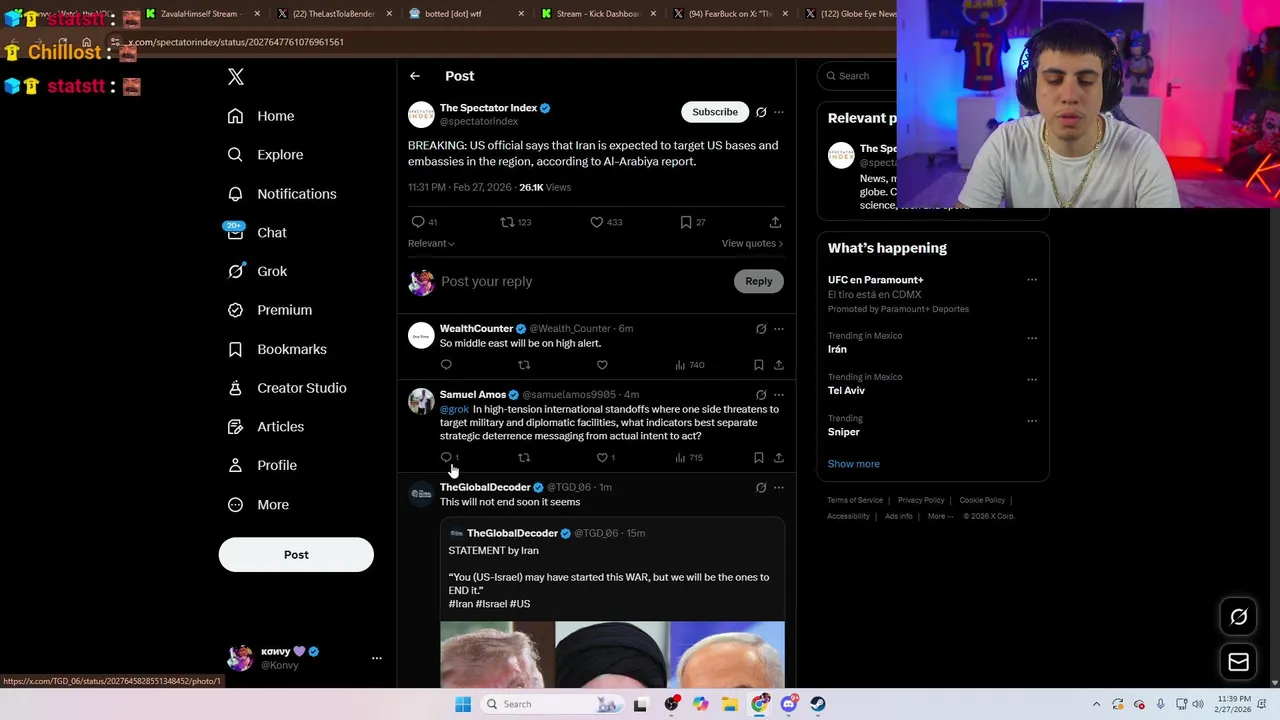Click Show more under What's happening

[853, 464]
